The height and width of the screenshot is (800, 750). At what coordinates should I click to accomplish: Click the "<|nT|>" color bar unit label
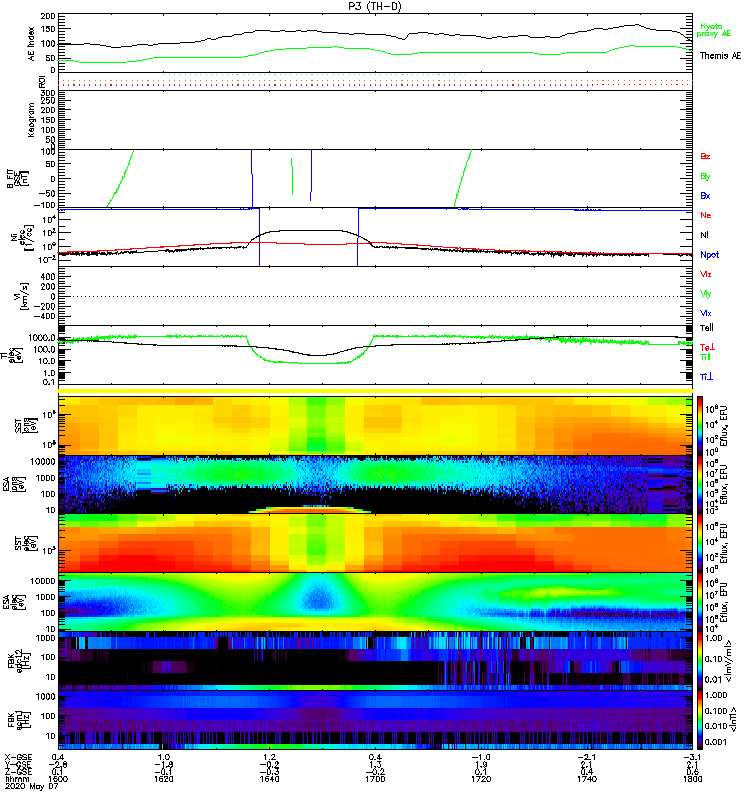pyautogui.click(x=733, y=719)
